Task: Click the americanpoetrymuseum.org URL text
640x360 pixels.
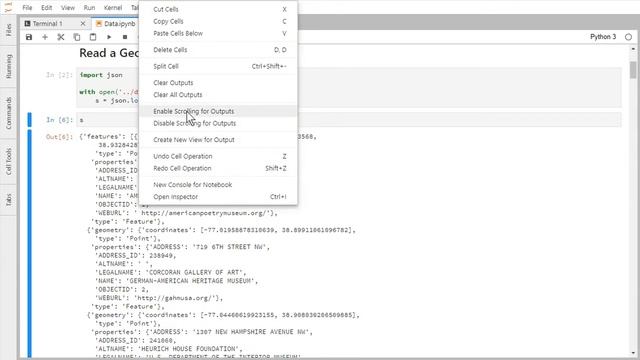Action: (x=206, y=213)
